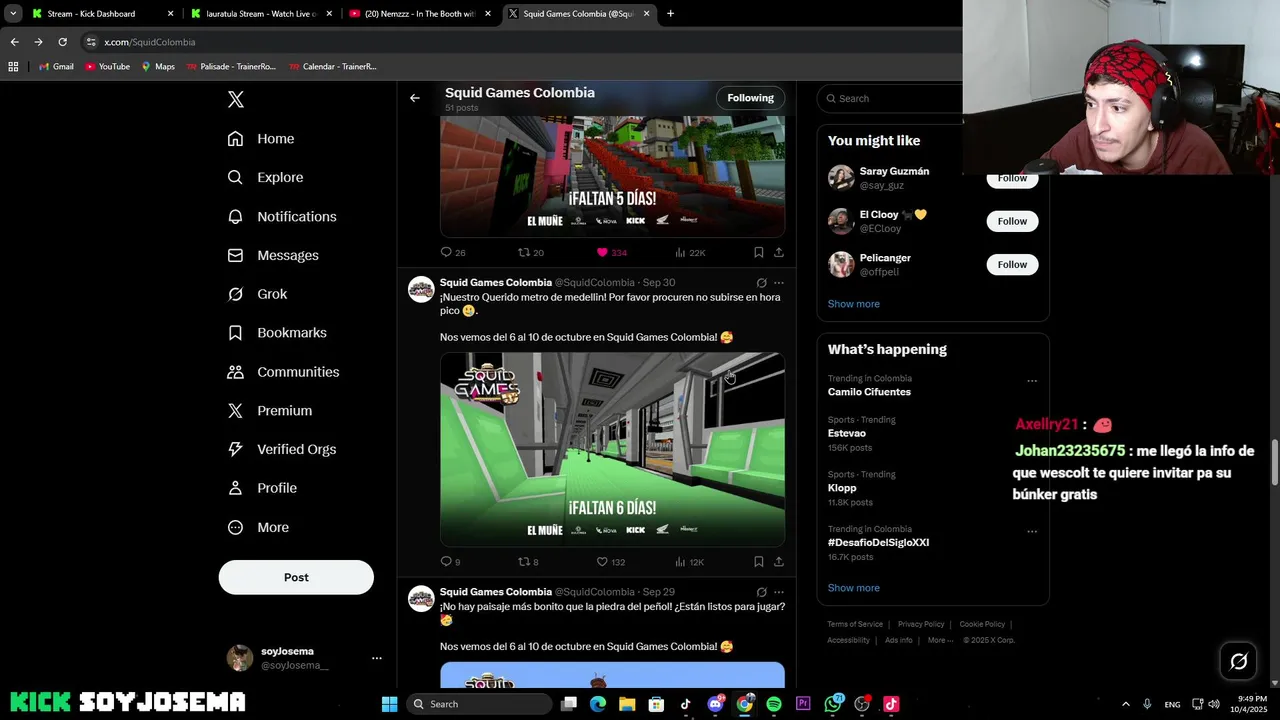Open the X logo home link
The height and width of the screenshot is (720, 1280).
(236, 99)
